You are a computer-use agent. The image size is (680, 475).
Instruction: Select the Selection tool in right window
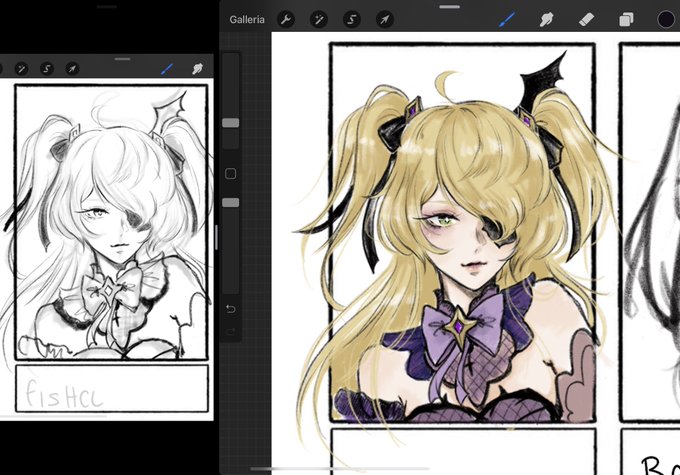point(352,20)
